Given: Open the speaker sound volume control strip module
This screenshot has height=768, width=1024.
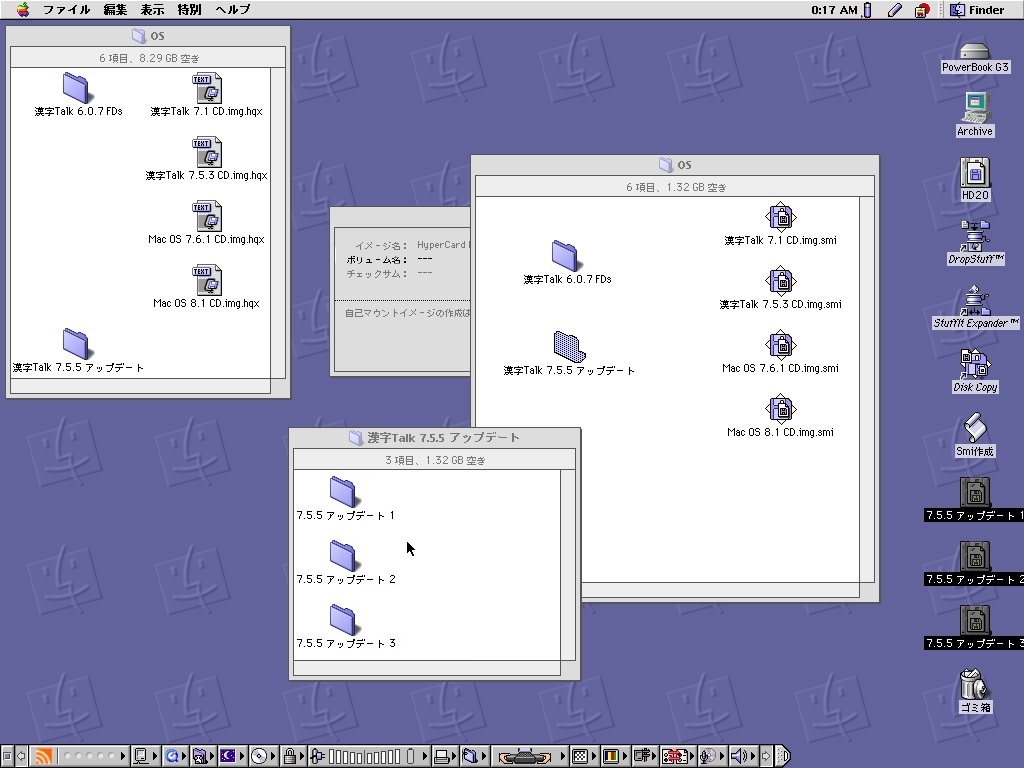Looking at the screenshot, I should click(743, 756).
